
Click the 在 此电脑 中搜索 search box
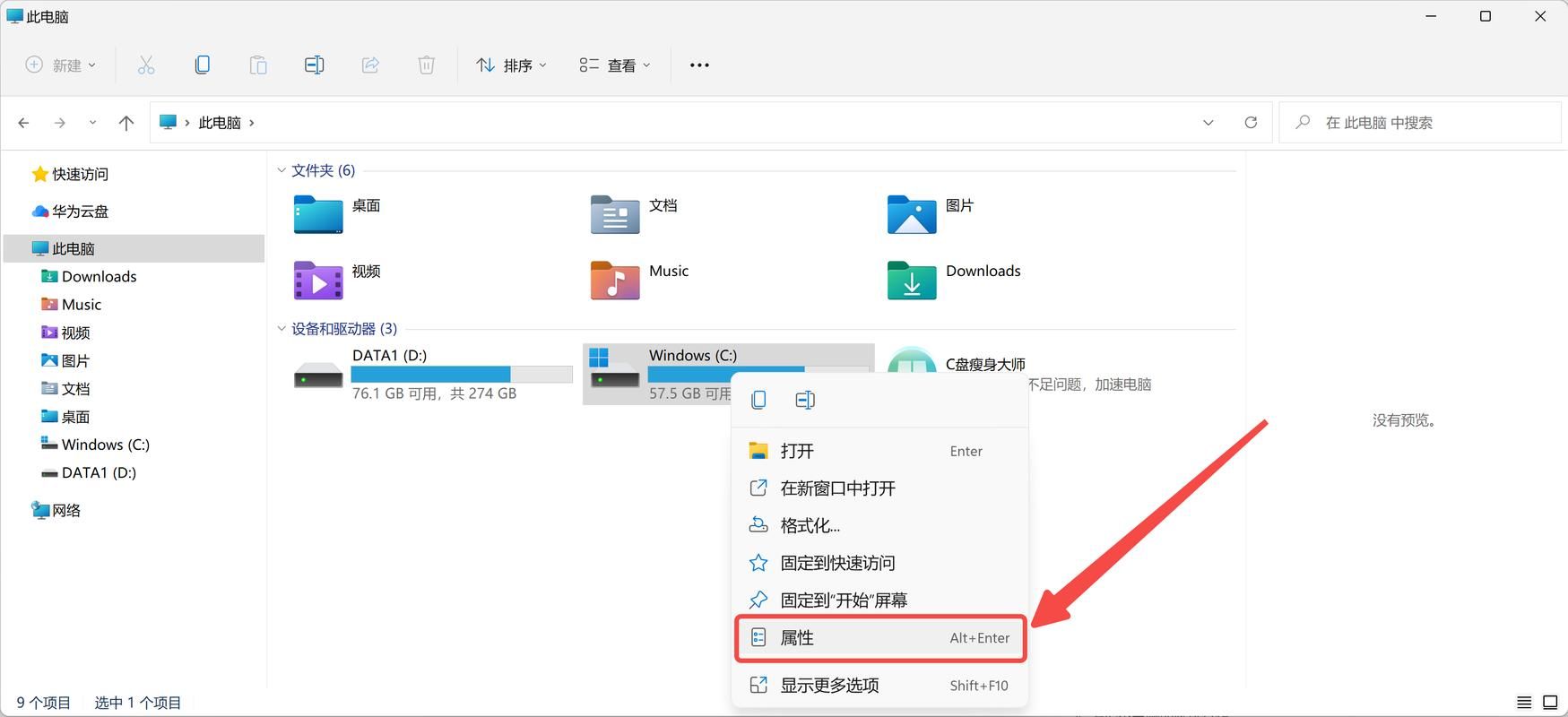coord(1420,123)
